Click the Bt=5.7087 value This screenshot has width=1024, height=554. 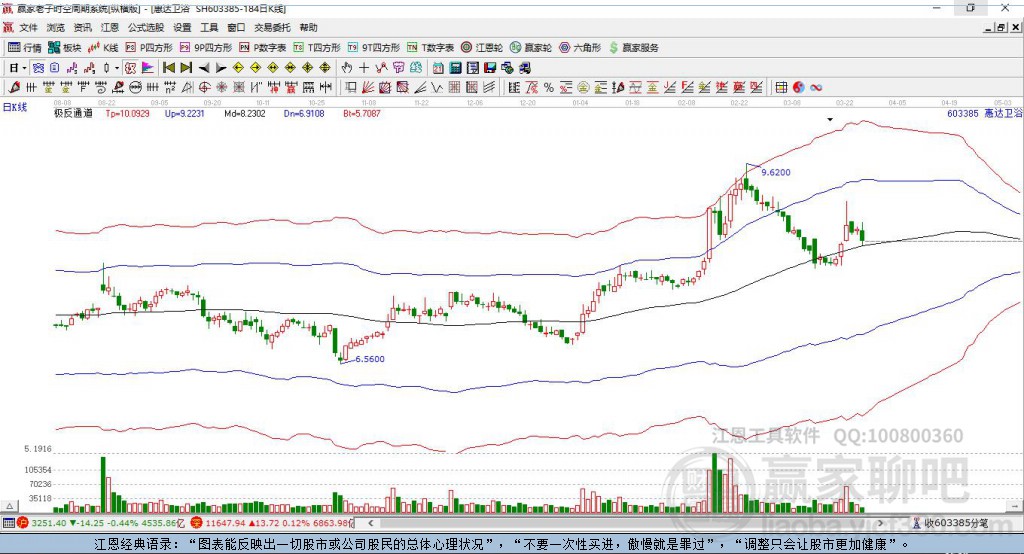click(362, 113)
